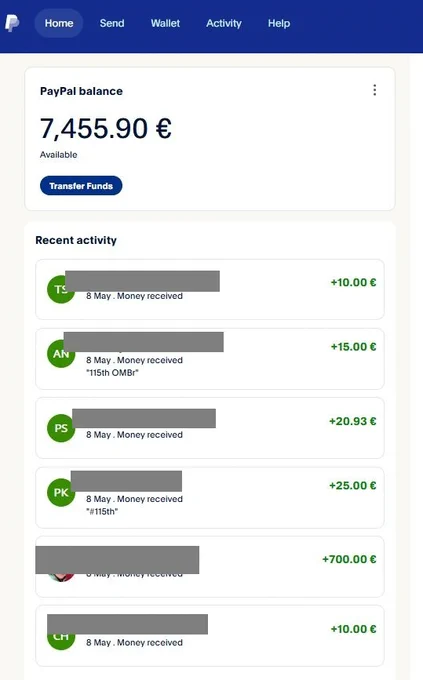
Task: Switch to the Activity tab
Action: pos(224,23)
